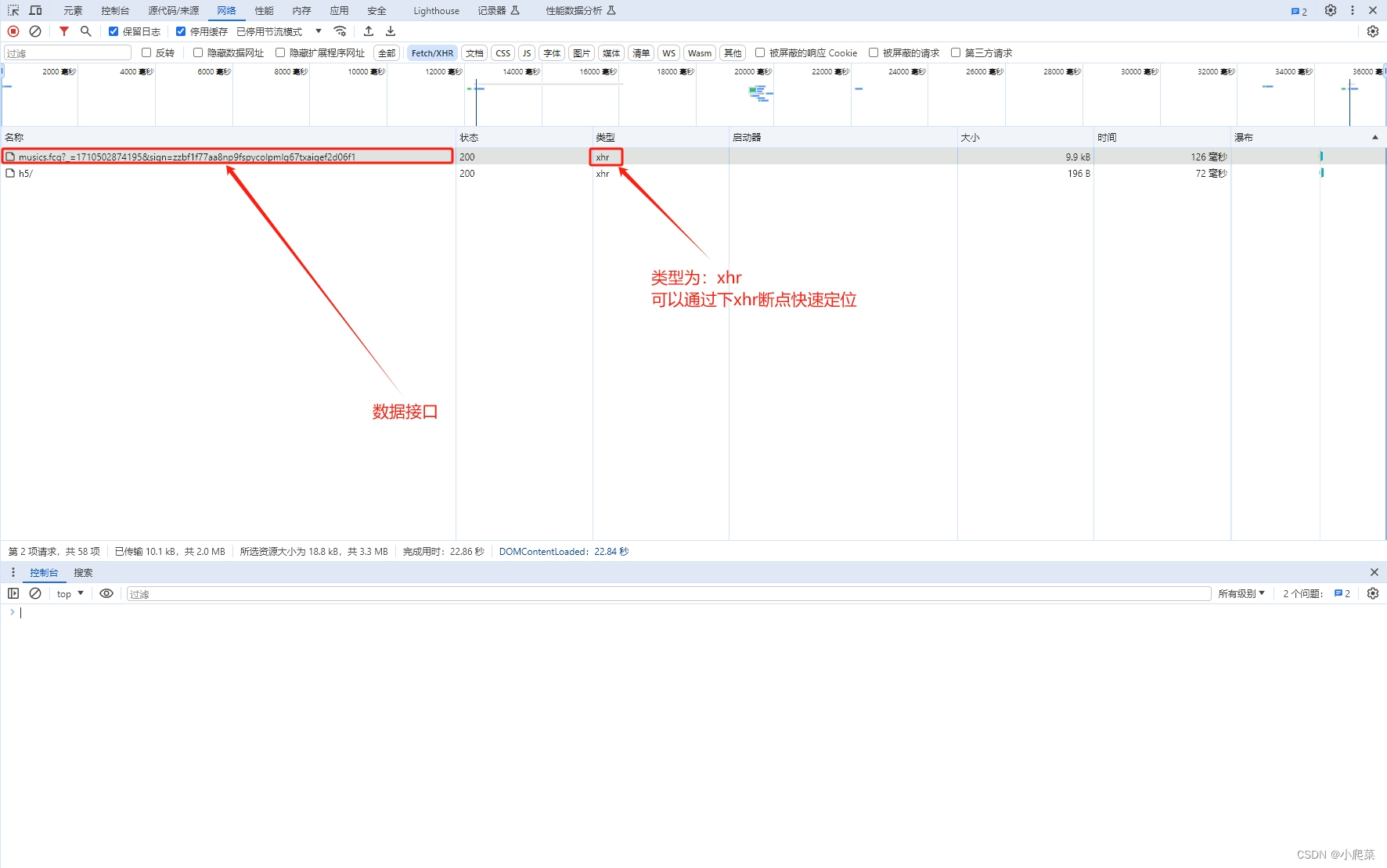Image resolution: width=1387 pixels, height=868 pixels.
Task: Open 所有级别 log level dropdown
Action: [1241, 593]
